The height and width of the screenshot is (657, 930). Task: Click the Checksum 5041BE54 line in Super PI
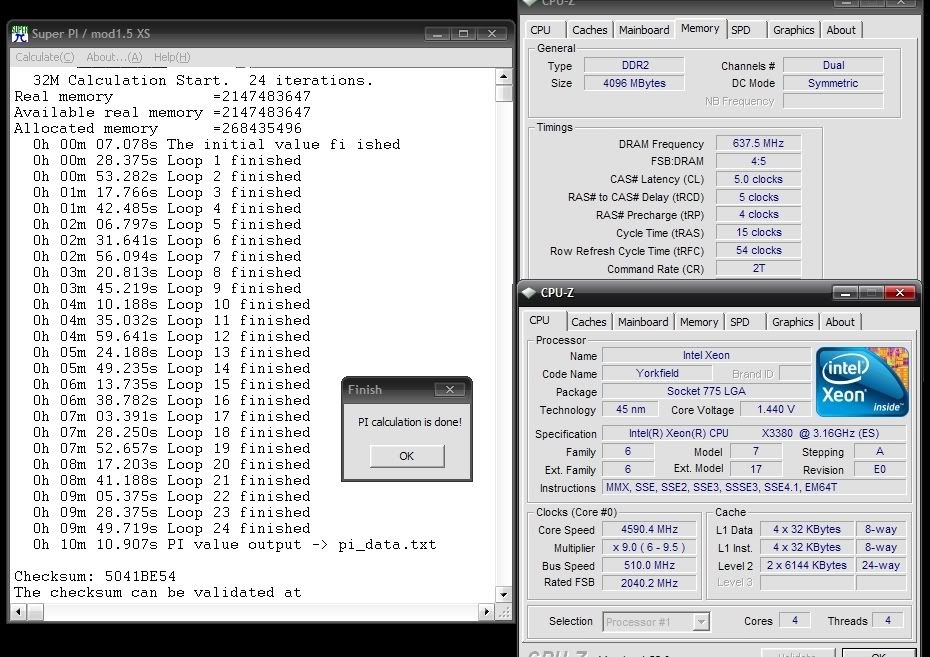(x=95, y=576)
